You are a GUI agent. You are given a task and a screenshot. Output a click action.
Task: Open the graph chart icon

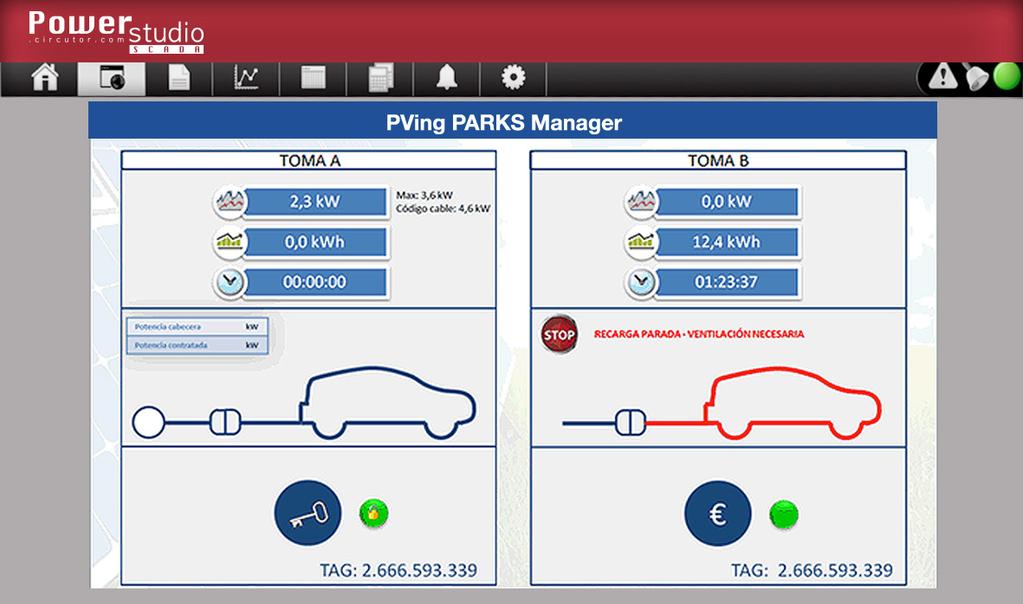tap(246, 78)
